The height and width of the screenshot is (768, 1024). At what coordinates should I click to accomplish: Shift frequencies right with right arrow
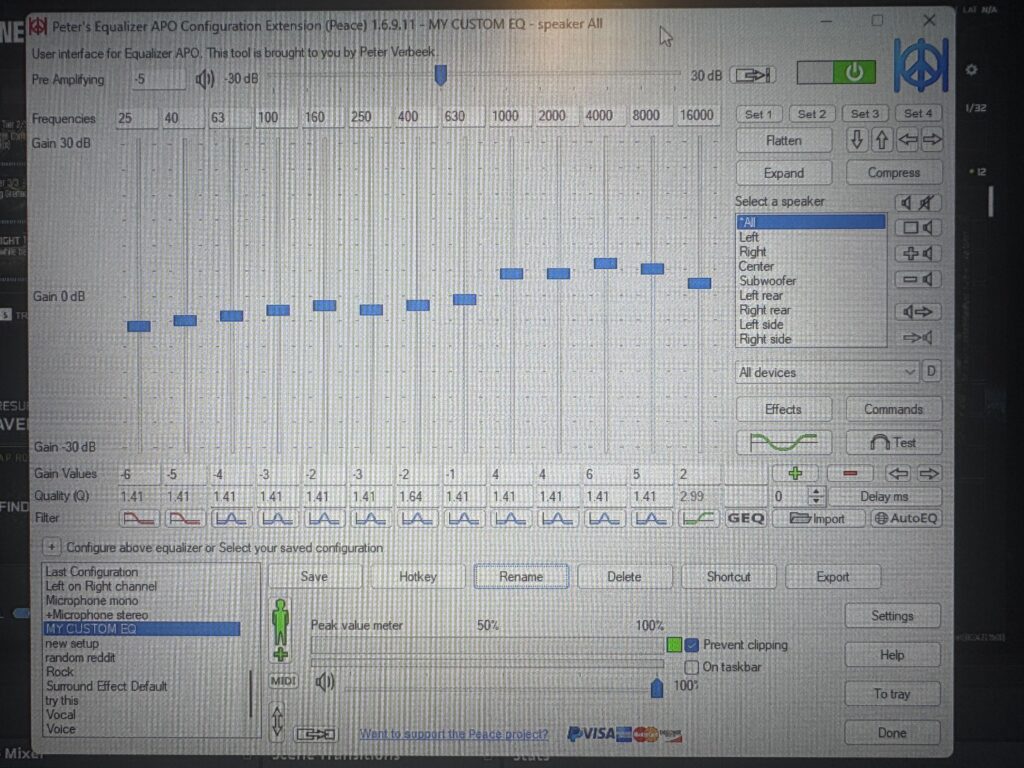[932, 140]
